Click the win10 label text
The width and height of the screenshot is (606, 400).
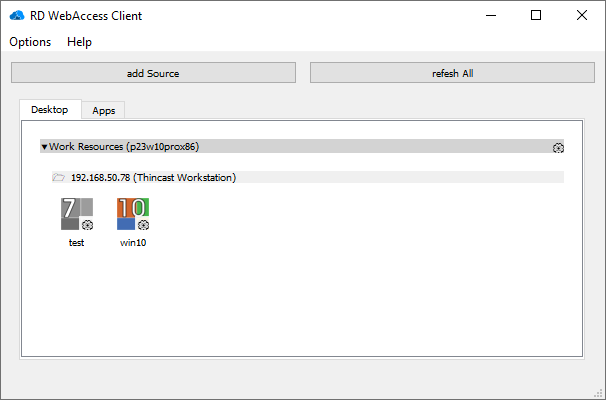(x=133, y=242)
